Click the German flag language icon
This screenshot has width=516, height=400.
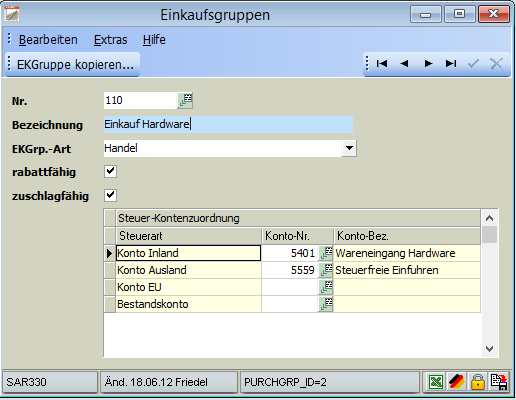click(457, 382)
